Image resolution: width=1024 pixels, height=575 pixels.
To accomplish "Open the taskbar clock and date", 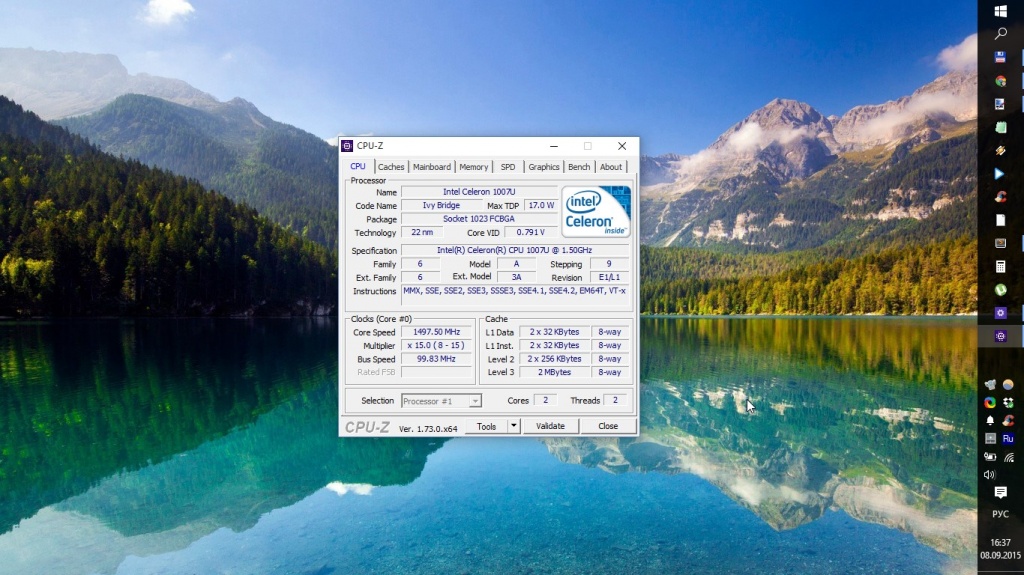I will 1000,549.
